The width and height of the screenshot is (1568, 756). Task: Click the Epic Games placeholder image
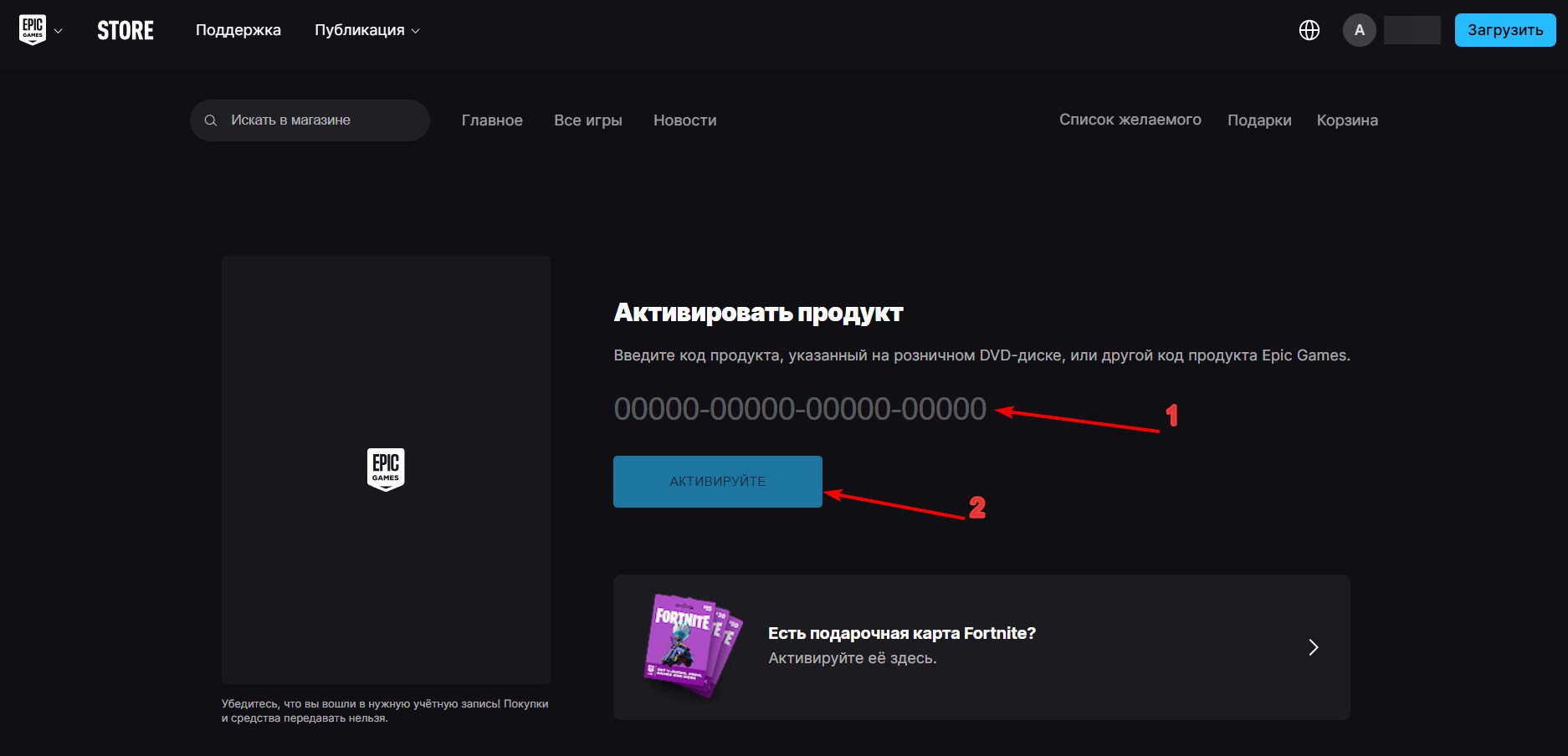click(385, 468)
